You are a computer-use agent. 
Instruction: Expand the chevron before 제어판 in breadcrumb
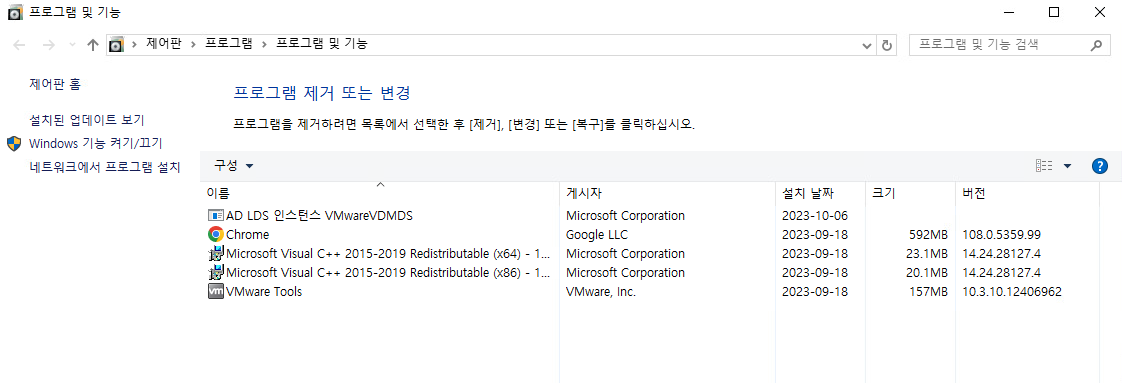click(135, 44)
